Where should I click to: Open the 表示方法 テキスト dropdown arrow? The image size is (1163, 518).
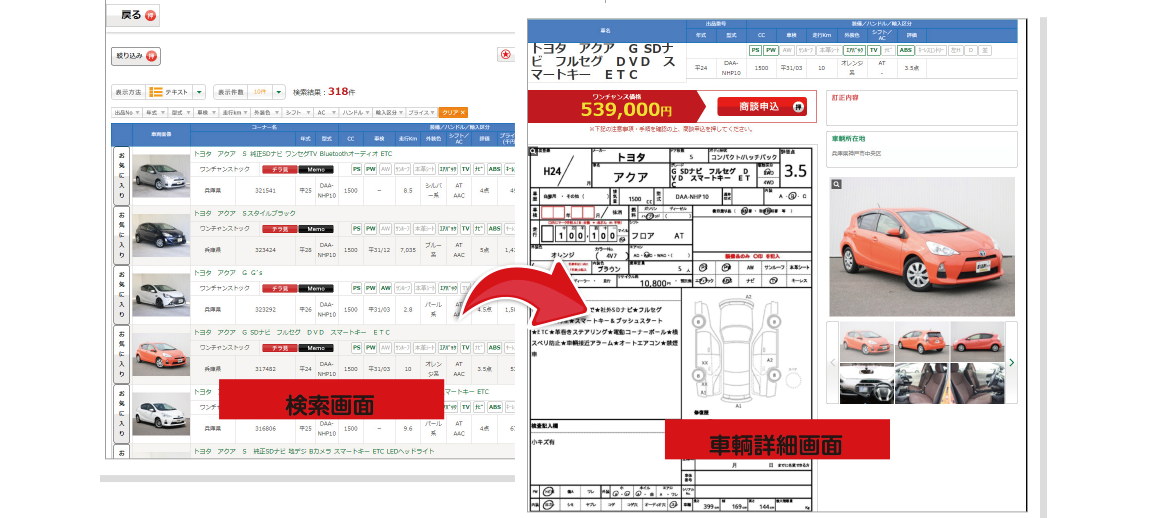pyautogui.click(x=199, y=92)
